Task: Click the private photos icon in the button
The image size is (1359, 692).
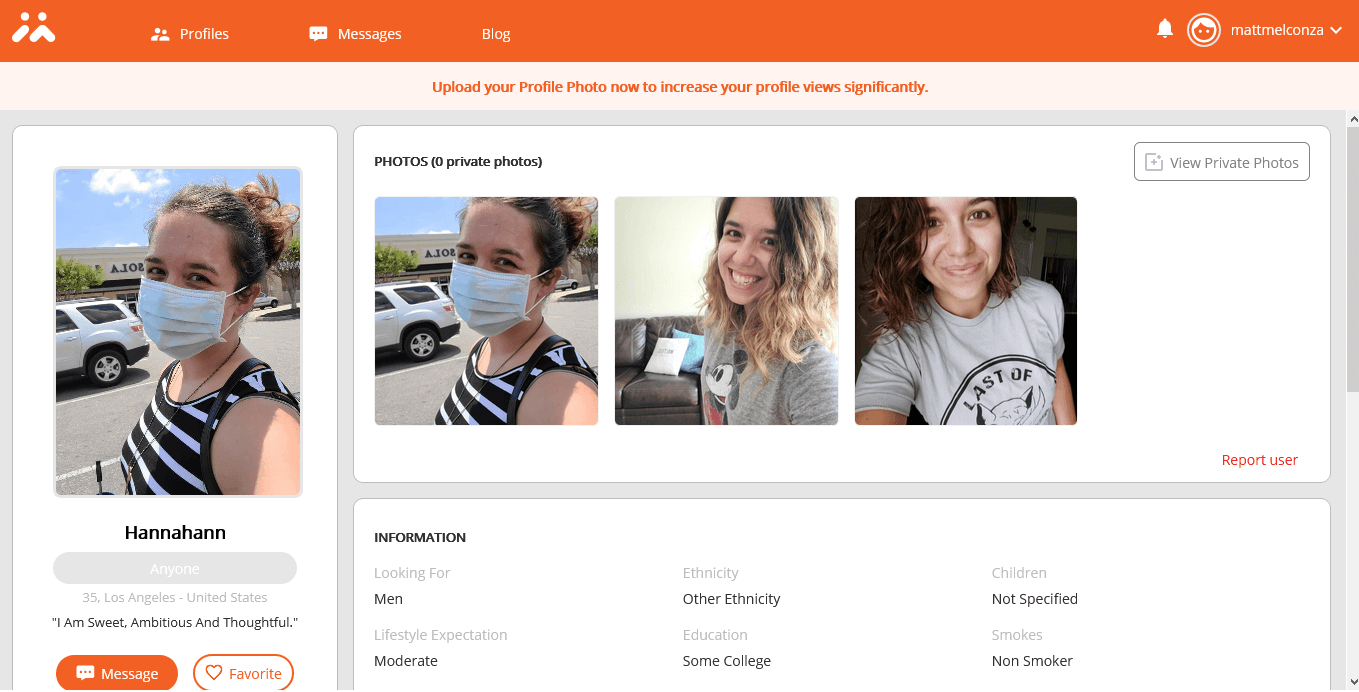Action: click(1154, 162)
